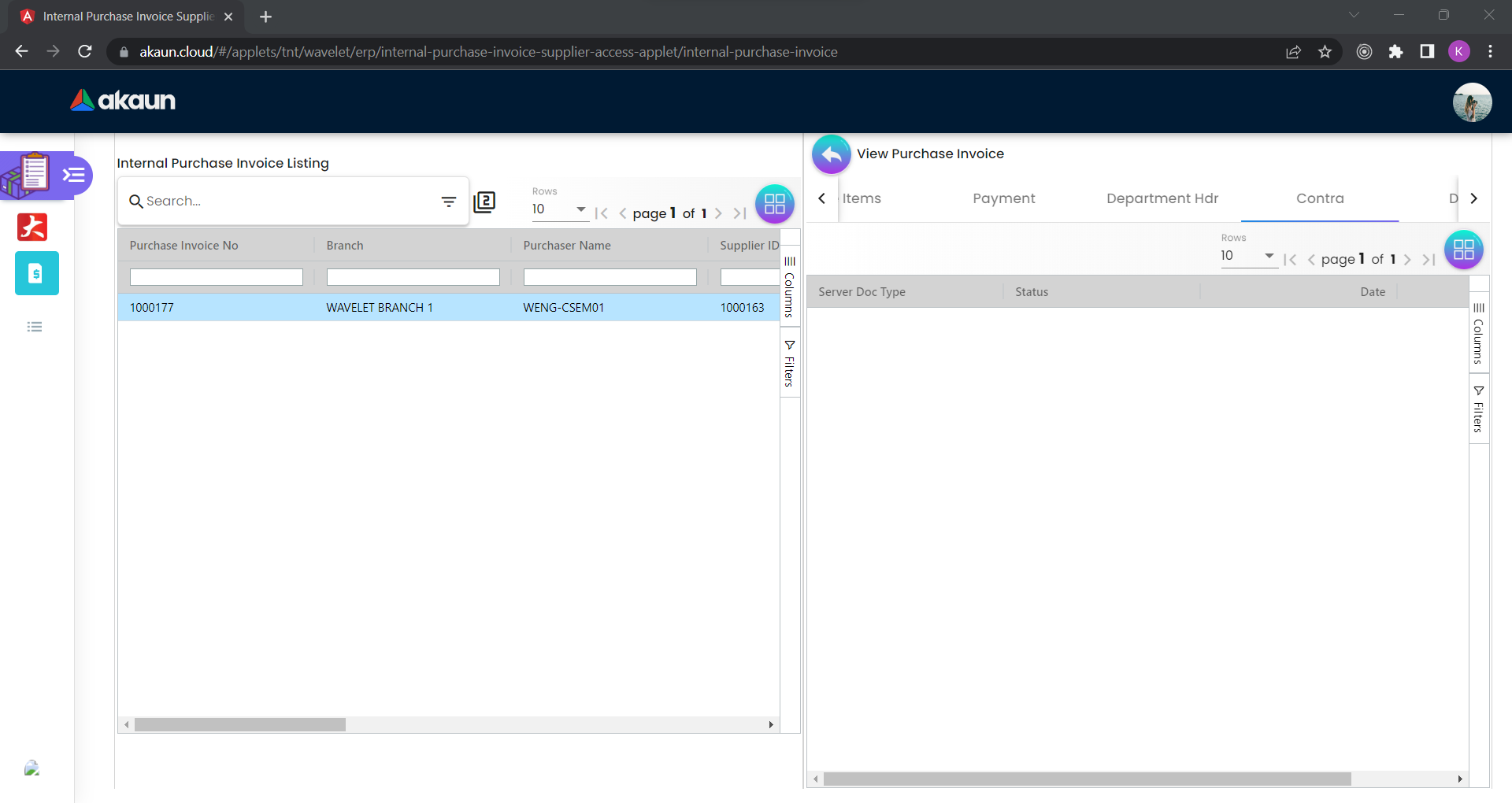Image resolution: width=1512 pixels, height=803 pixels.
Task: Toggle Filters panel in Contra grid
Action: click(1478, 409)
